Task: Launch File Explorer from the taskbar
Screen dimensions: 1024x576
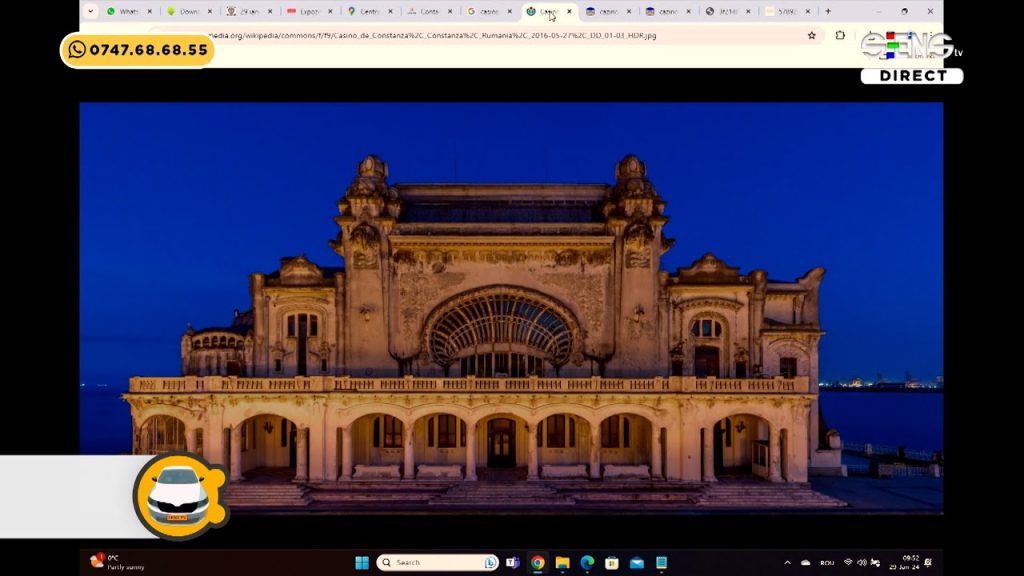Action: [562, 563]
